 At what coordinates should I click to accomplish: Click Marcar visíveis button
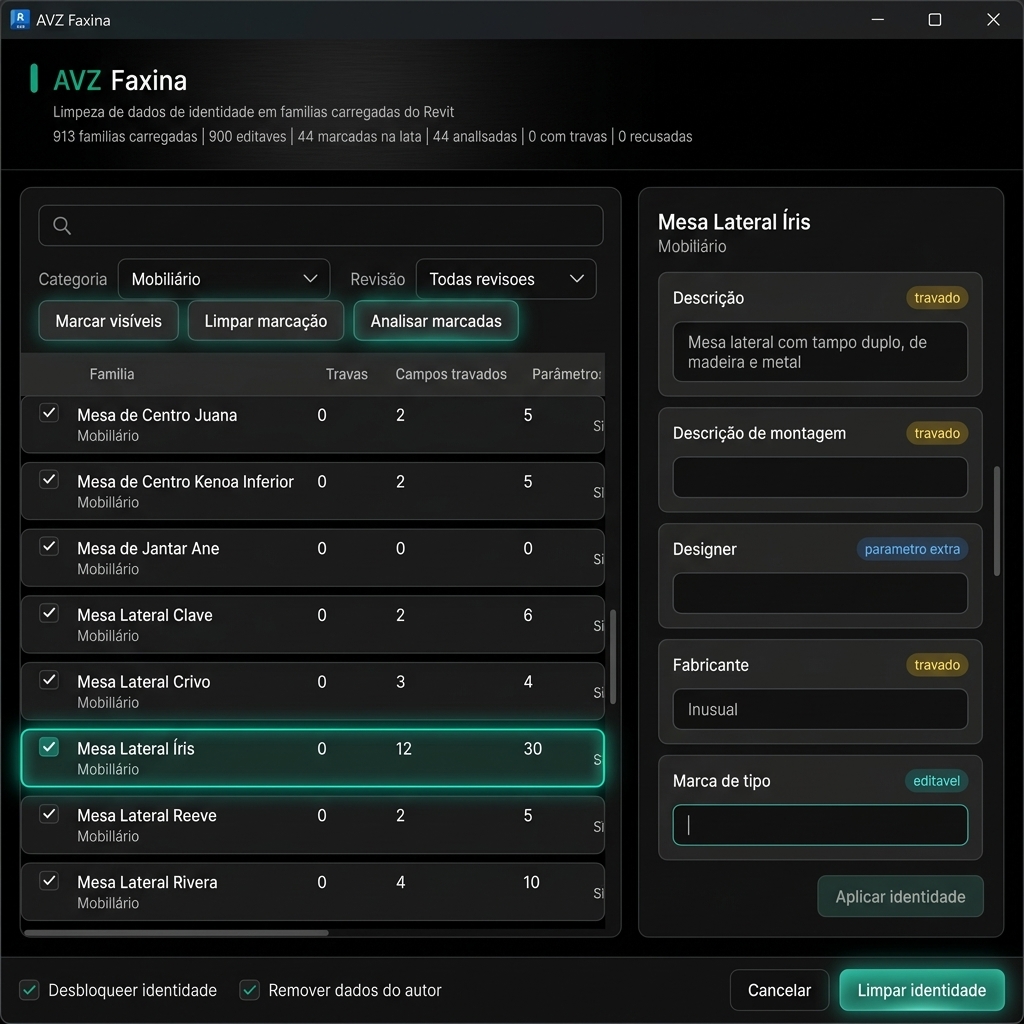click(x=108, y=321)
